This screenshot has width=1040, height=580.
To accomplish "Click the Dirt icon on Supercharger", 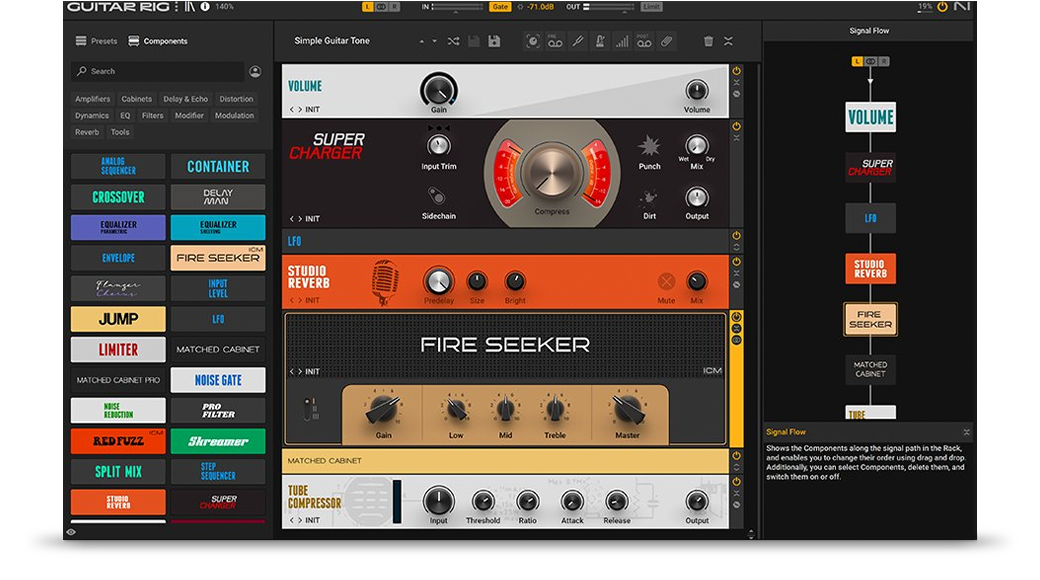I will click(x=649, y=198).
